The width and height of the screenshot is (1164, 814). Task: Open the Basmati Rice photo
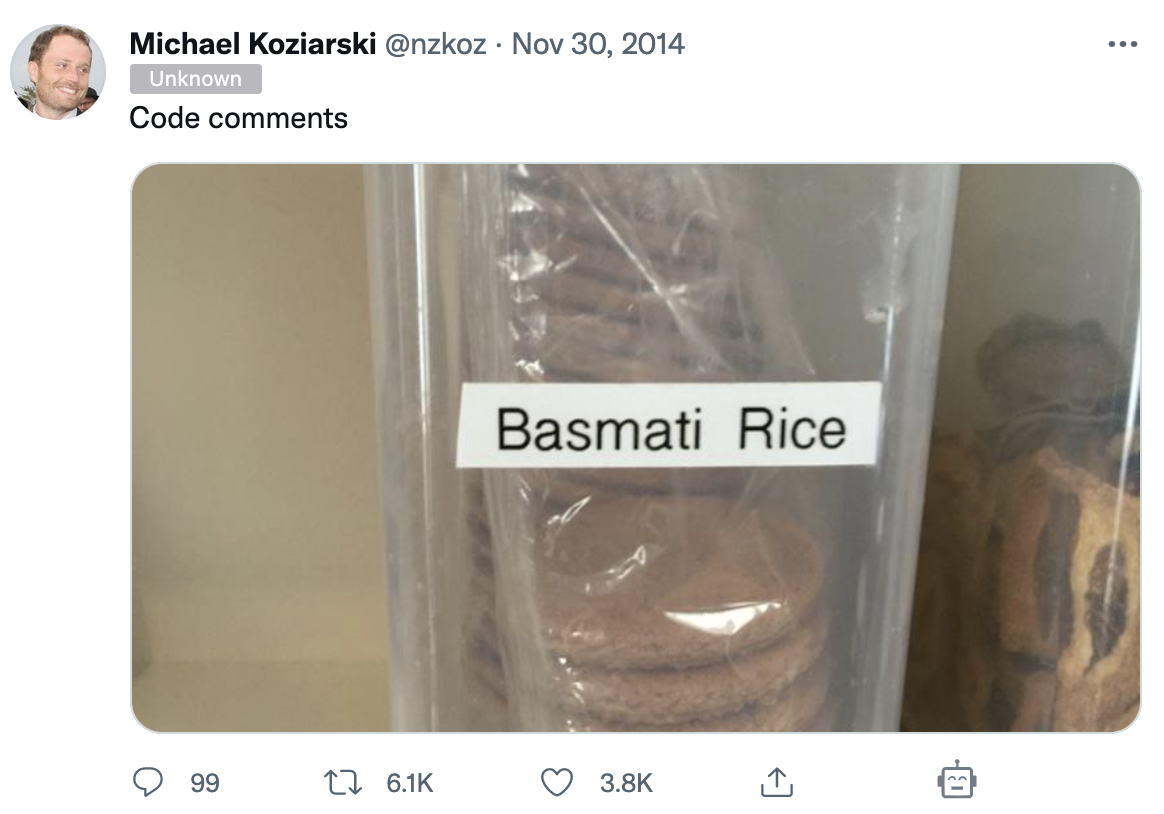(635, 447)
